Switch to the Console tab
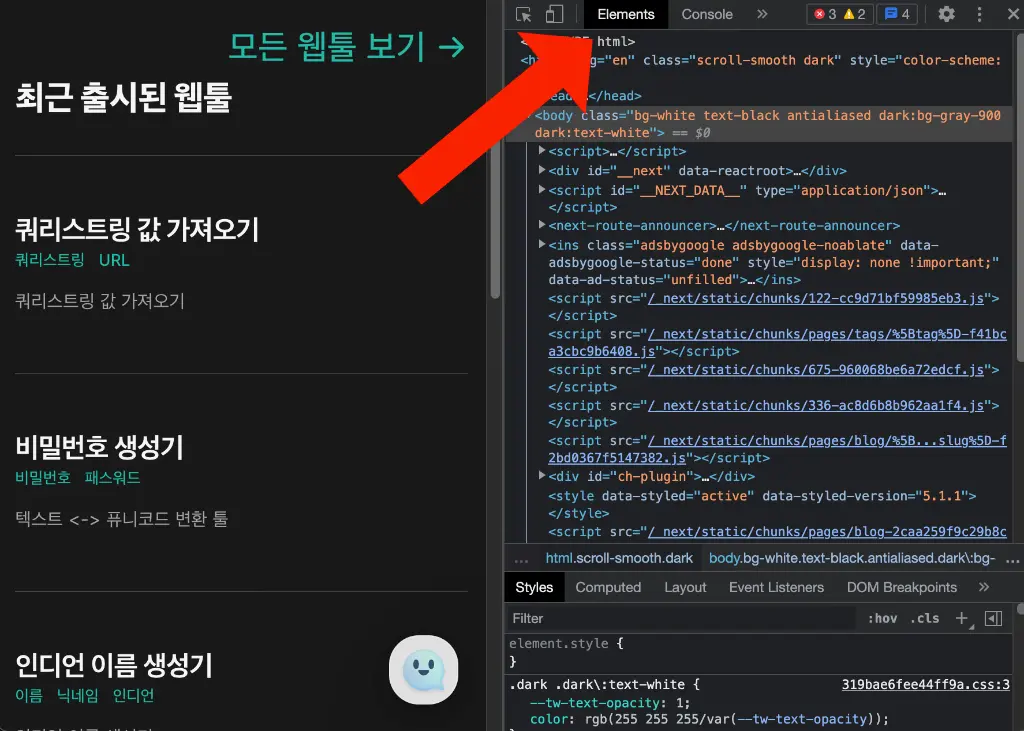The height and width of the screenshot is (731, 1024). [x=707, y=14]
